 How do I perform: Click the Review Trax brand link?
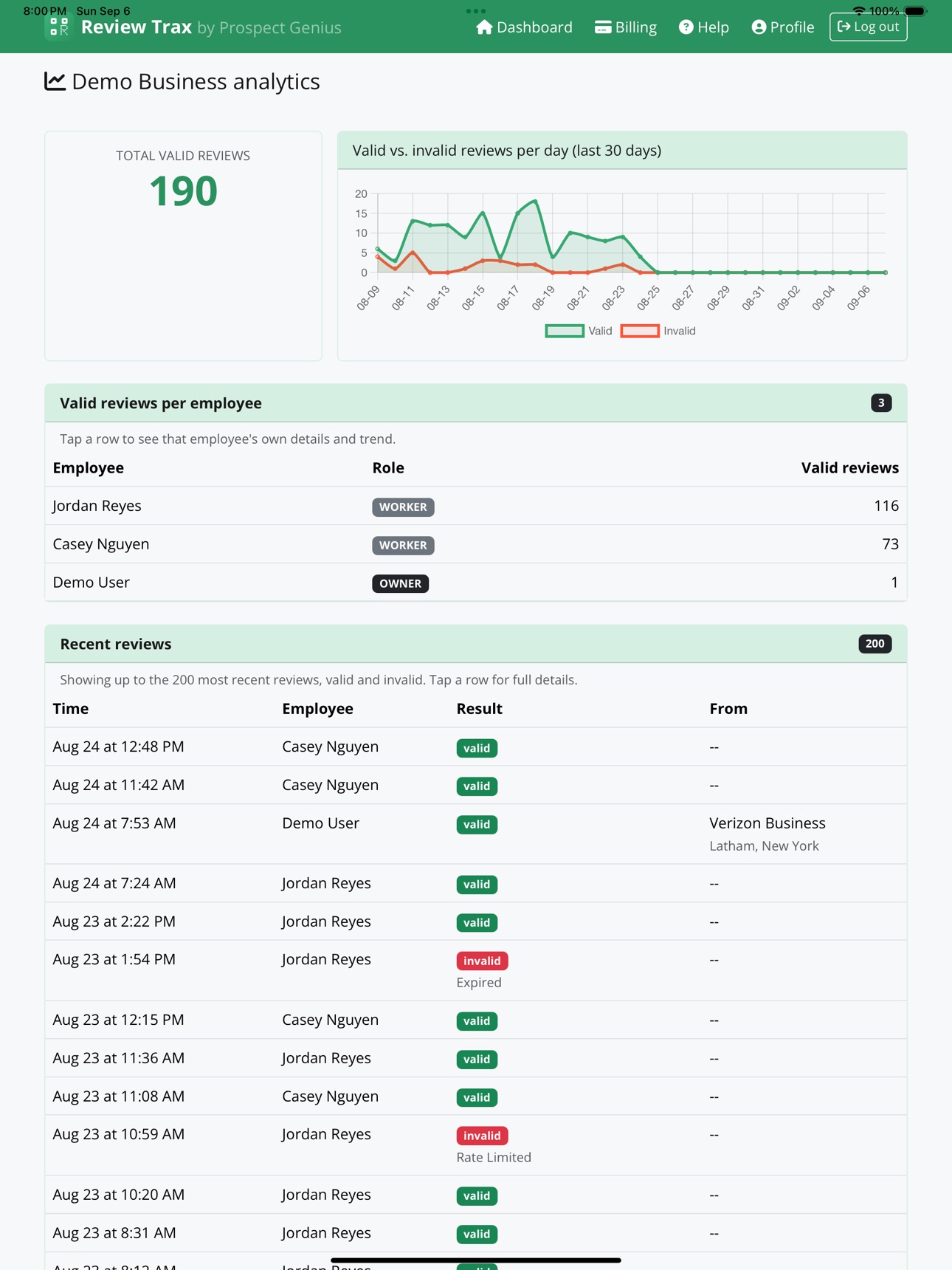pyautogui.click(x=193, y=27)
